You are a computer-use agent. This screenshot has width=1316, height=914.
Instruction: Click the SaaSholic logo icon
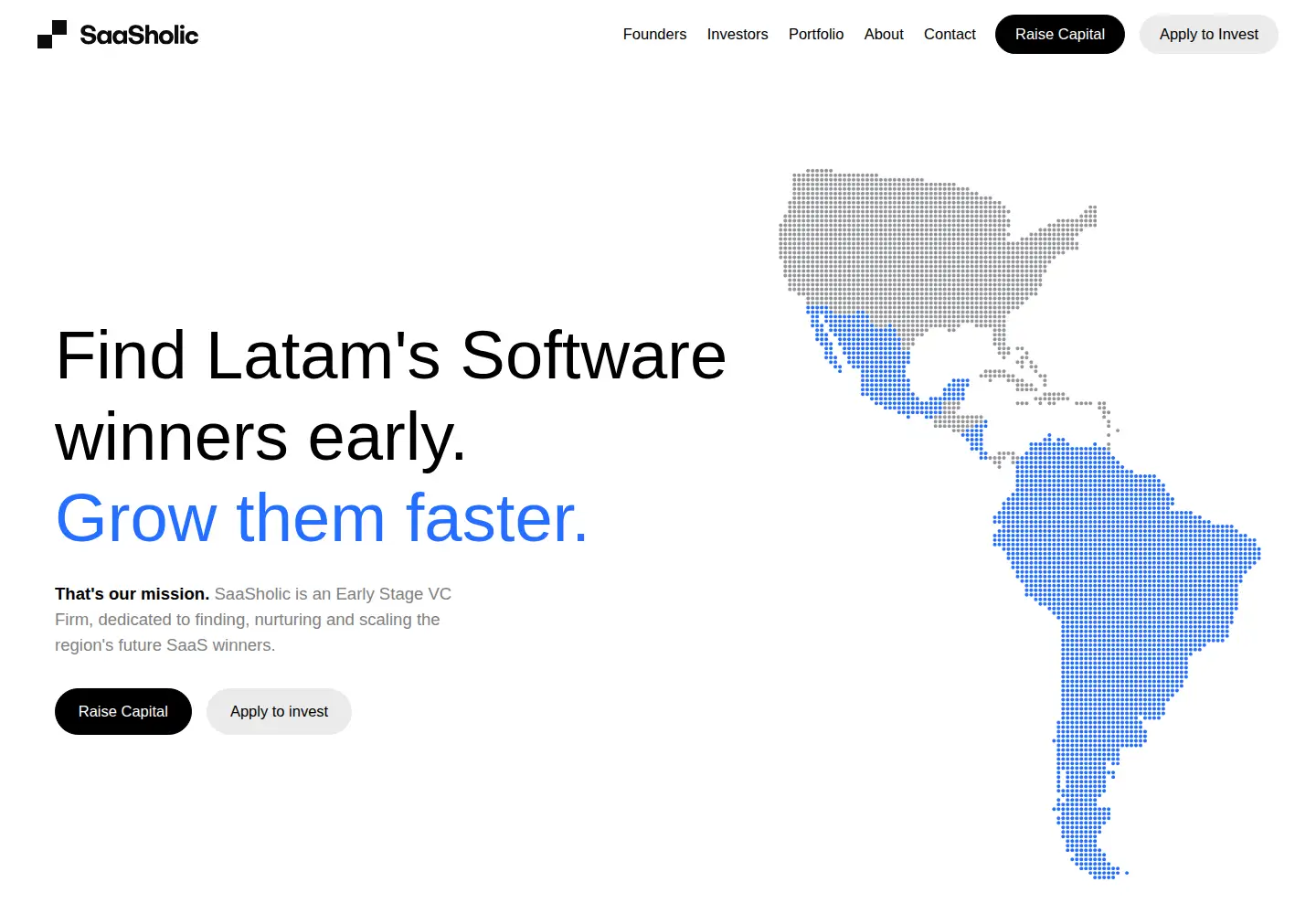click(52, 34)
